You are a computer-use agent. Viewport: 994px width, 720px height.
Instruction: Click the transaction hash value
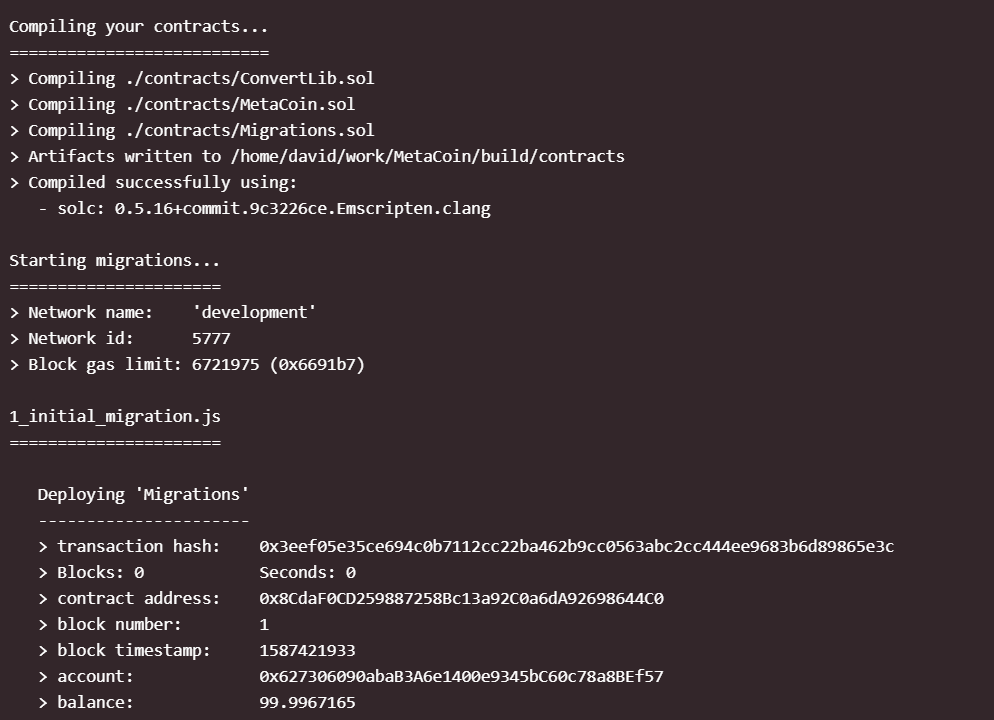(x=576, y=546)
